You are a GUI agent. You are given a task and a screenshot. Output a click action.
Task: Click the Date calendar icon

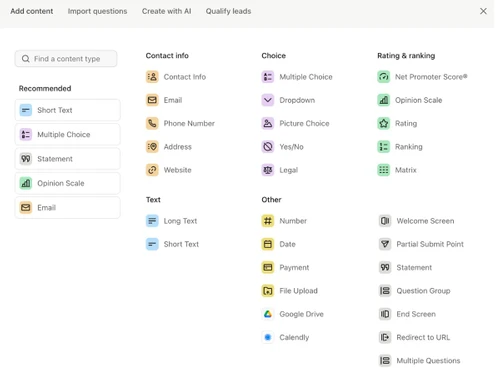(x=268, y=244)
